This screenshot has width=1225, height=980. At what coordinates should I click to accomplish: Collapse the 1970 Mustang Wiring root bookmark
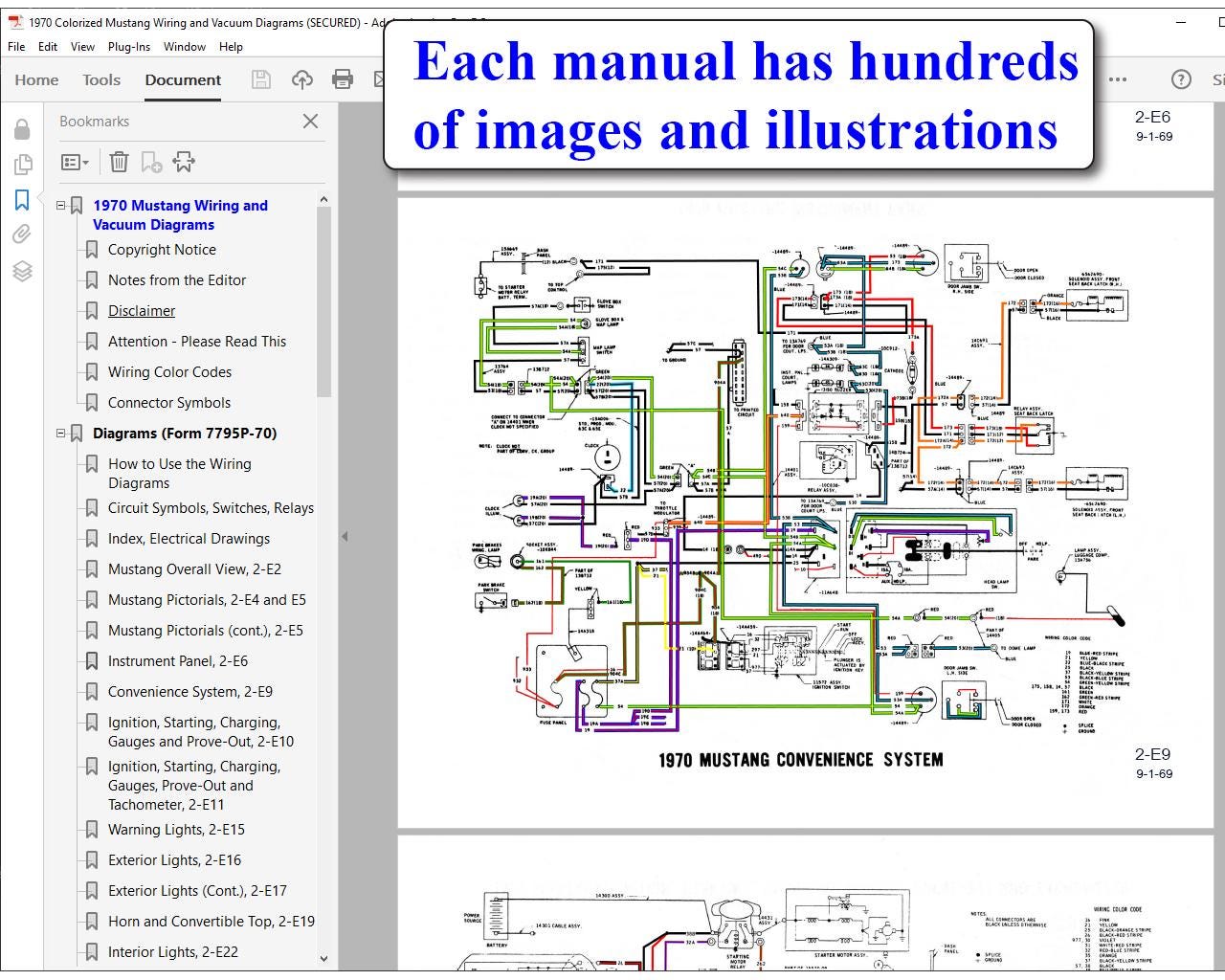61,205
